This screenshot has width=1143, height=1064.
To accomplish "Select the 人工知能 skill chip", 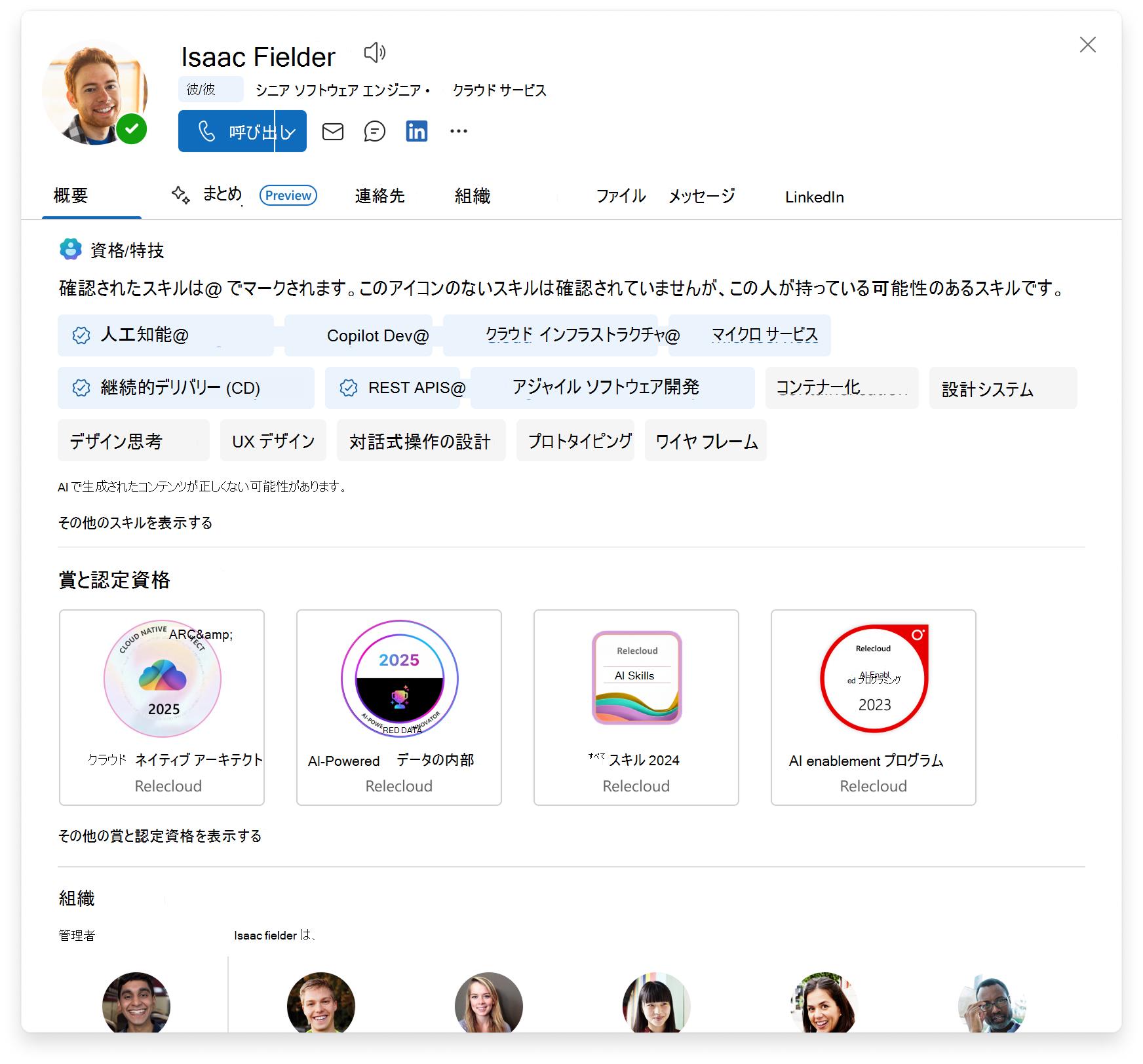I will pos(166,335).
